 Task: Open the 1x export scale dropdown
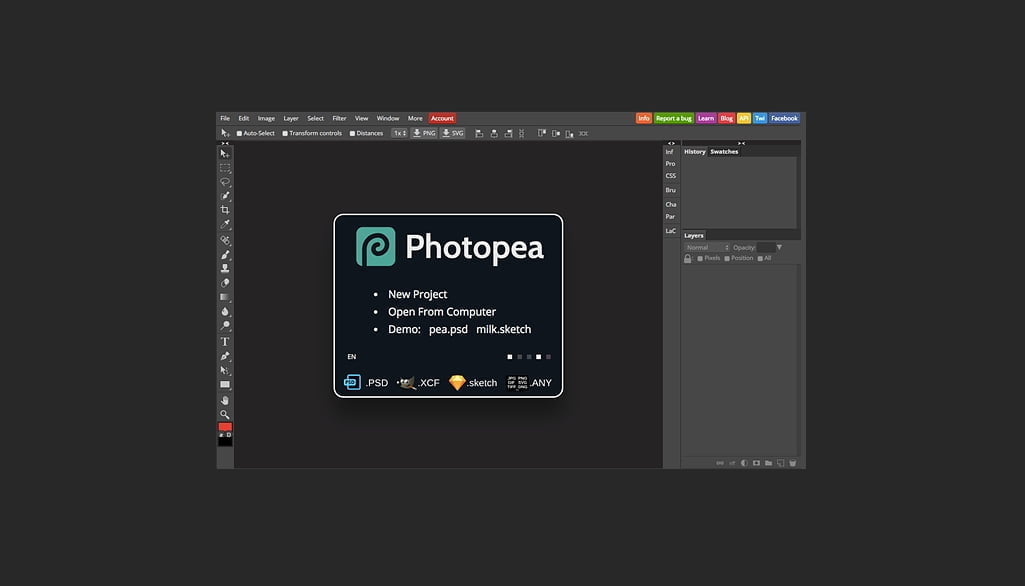tap(399, 133)
